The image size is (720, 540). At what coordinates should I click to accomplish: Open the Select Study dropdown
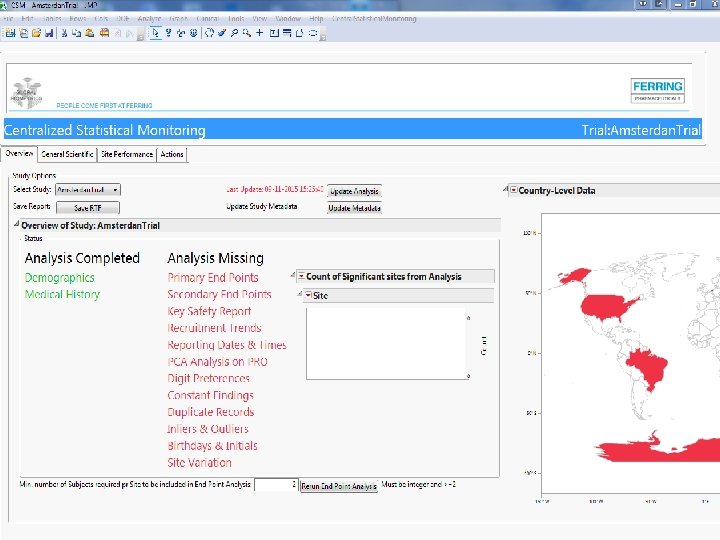pos(88,190)
